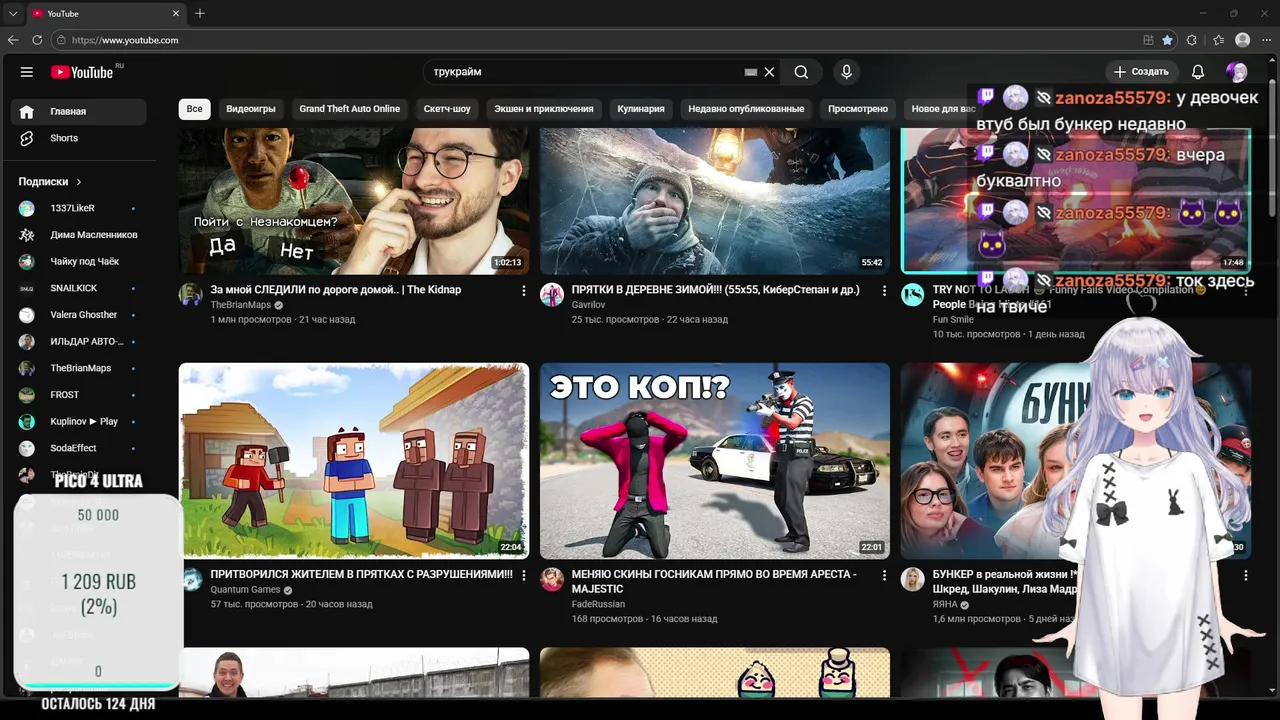Open Quantum Games channel link

(245, 590)
